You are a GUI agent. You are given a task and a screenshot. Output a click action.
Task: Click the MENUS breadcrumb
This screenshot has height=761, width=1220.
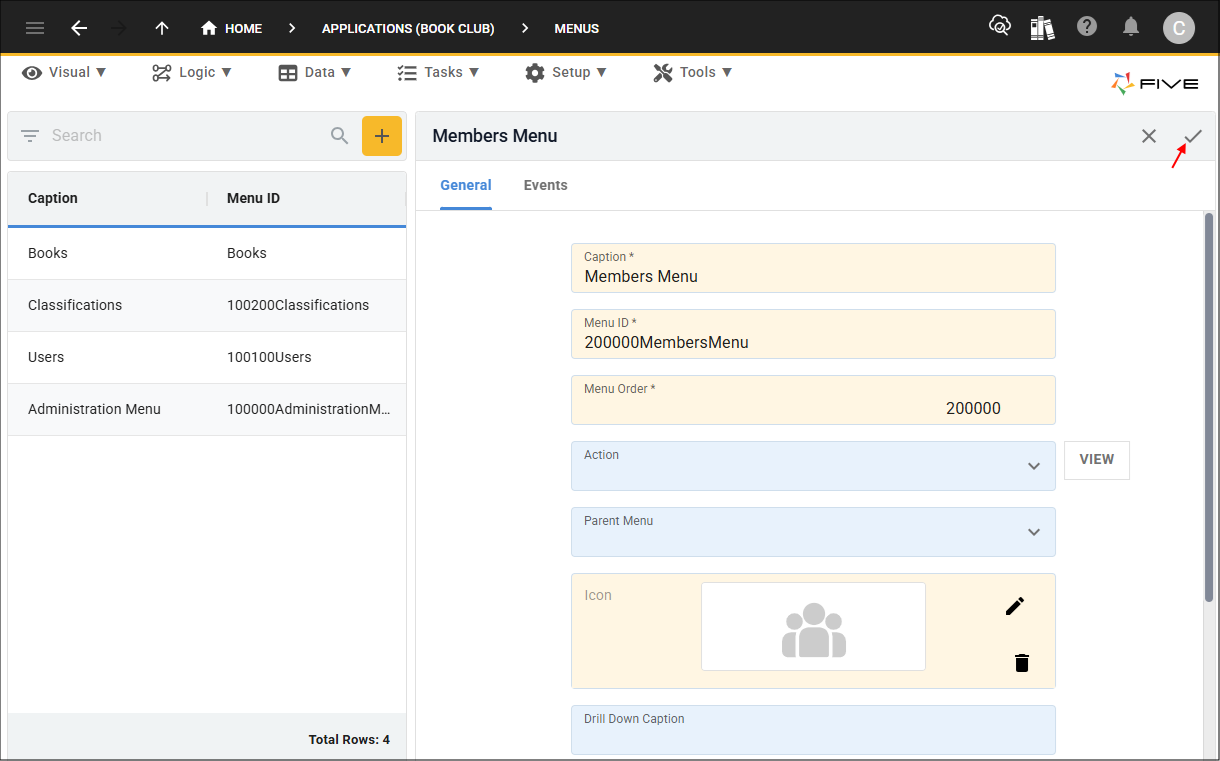[x=577, y=28]
